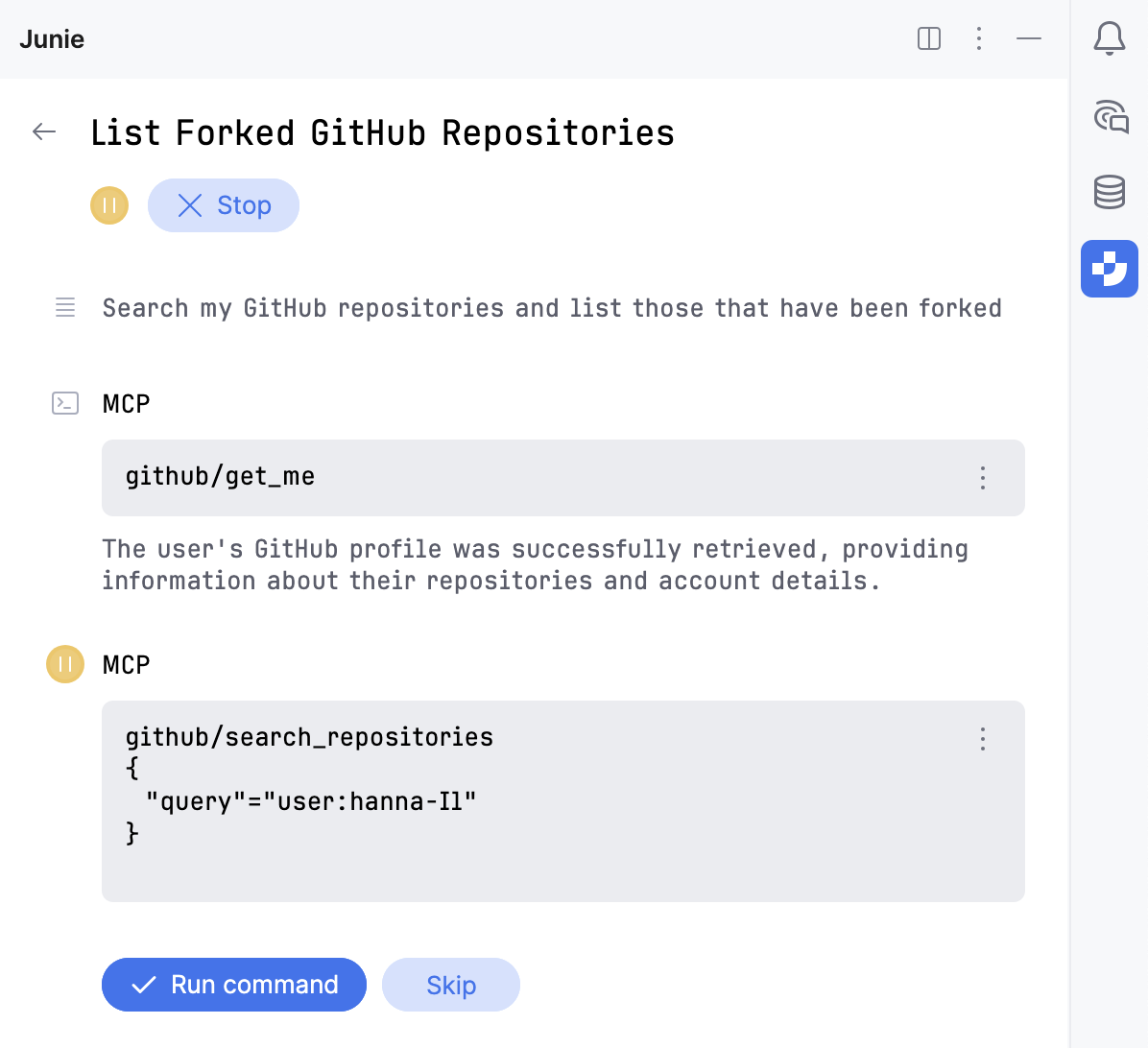The image size is (1148, 1048).
Task: Toggle the split panel layout icon
Action: click(929, 38)
